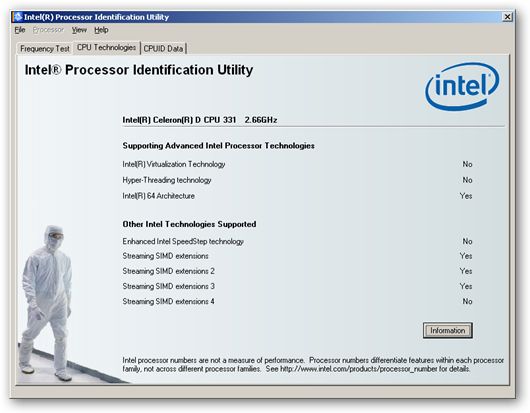530x413 pixels.
Task: Click the Supporting Advanced Intel Processor Technologies heading
Action: point(218,146)
